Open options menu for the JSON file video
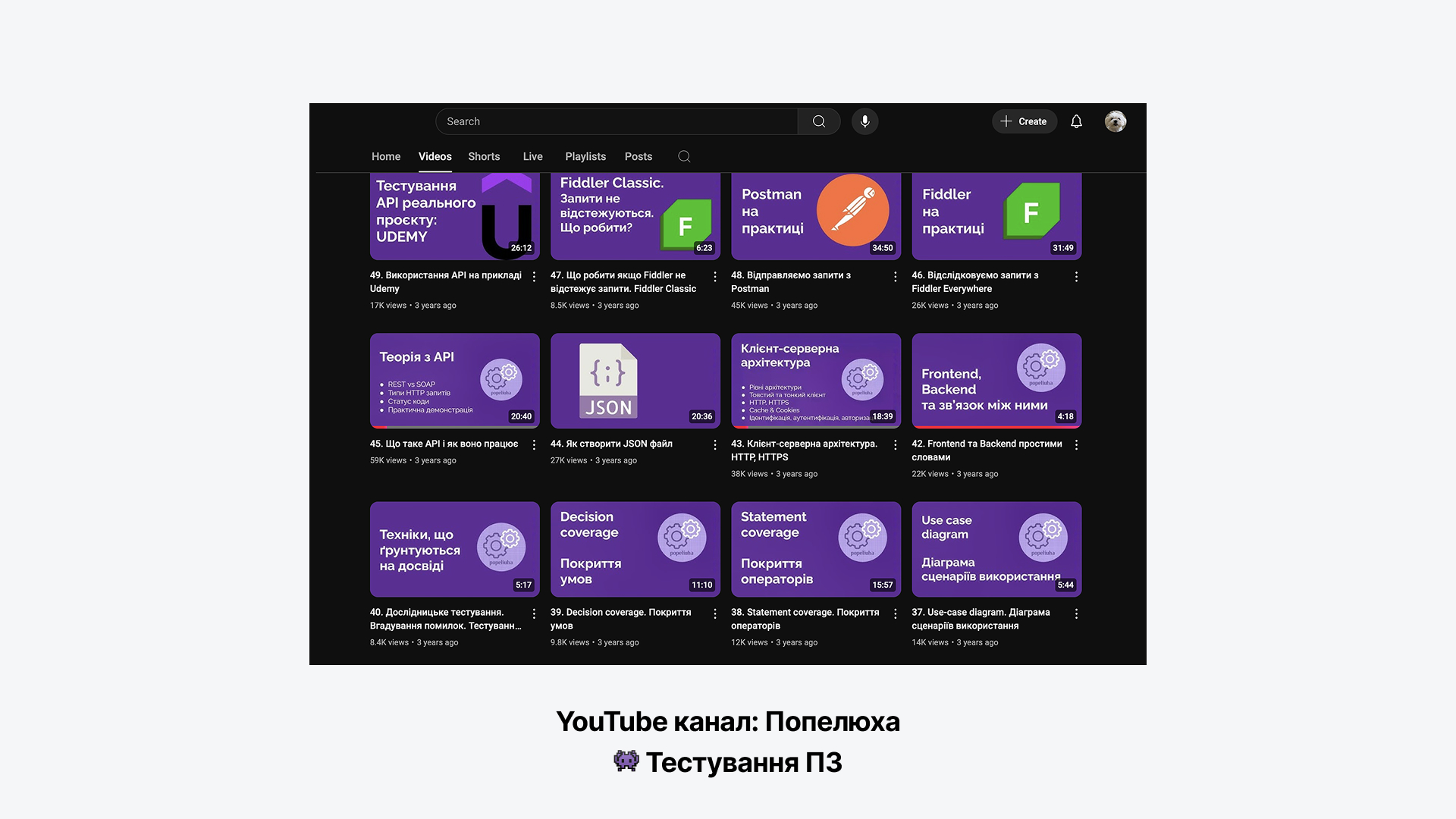This screenshot has width=1456, height=819. [x=715, y=445]
